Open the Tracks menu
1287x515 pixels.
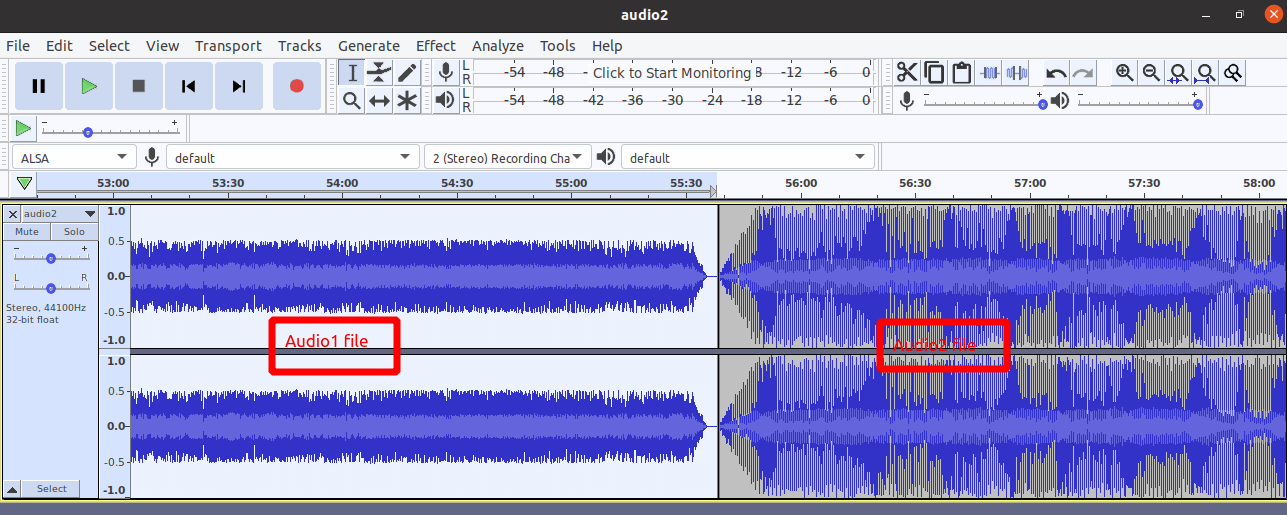[x=300, y=45]
